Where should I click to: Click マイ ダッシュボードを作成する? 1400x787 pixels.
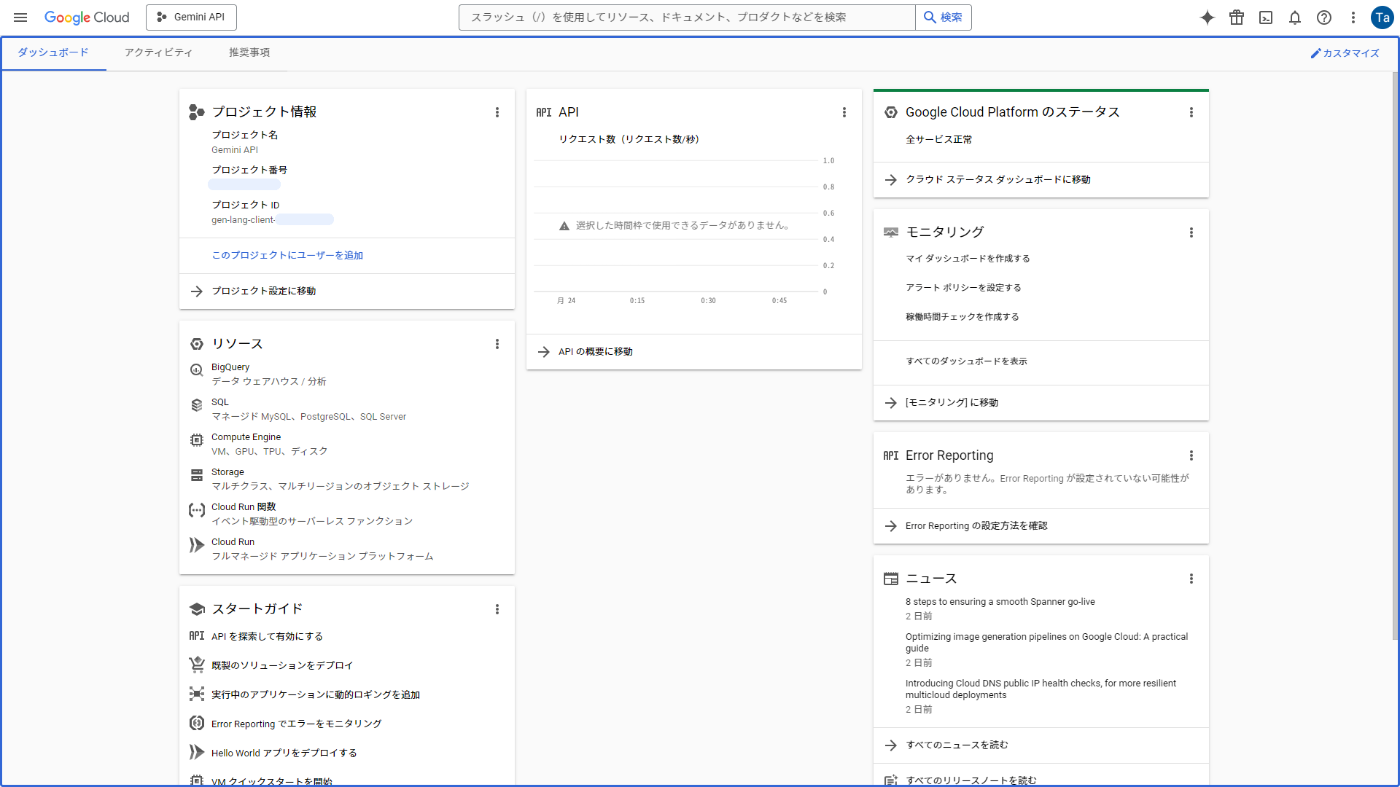point(967,258)
